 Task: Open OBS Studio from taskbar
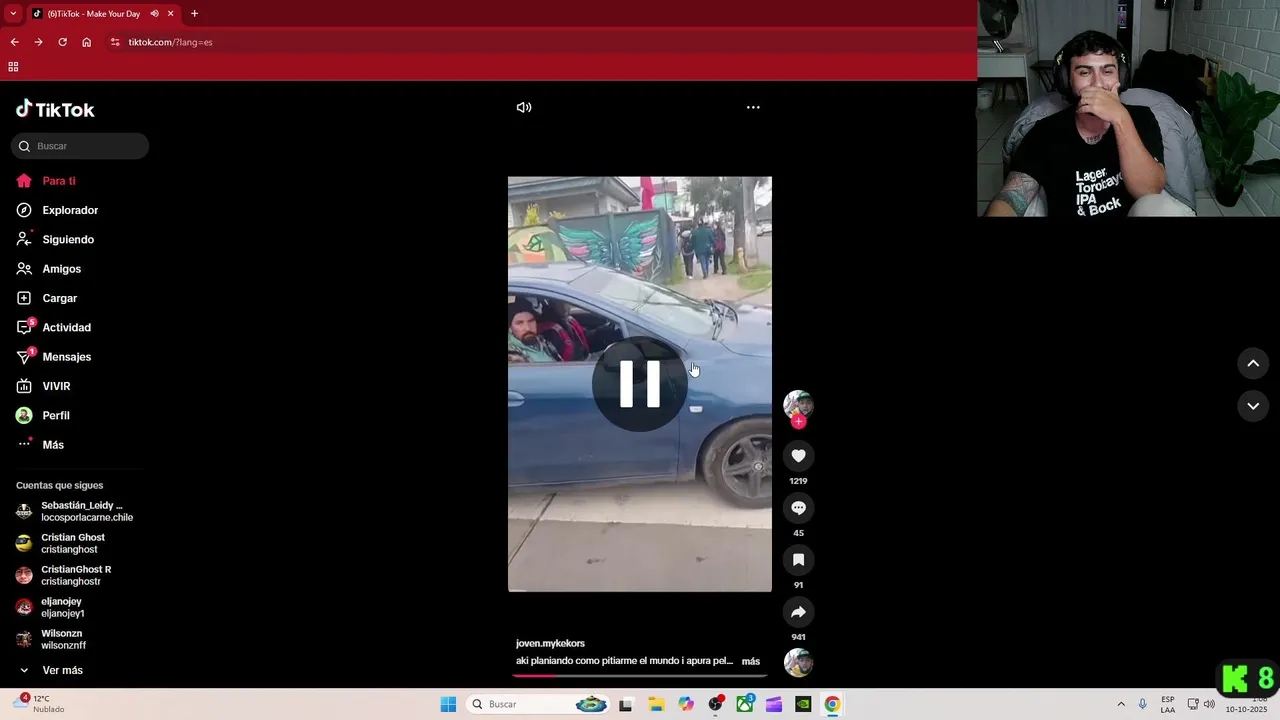[x=716, y=704]
